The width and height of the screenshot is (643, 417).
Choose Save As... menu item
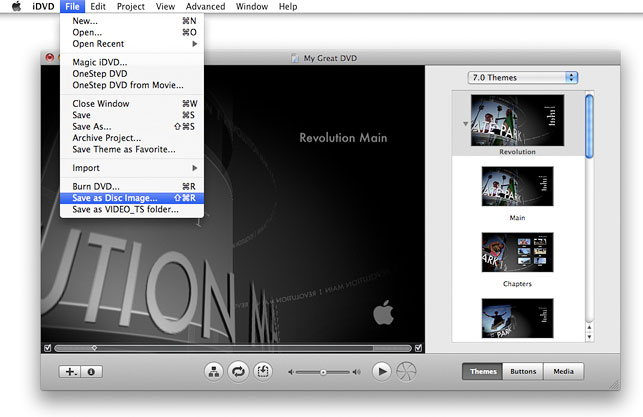point(132,127)
